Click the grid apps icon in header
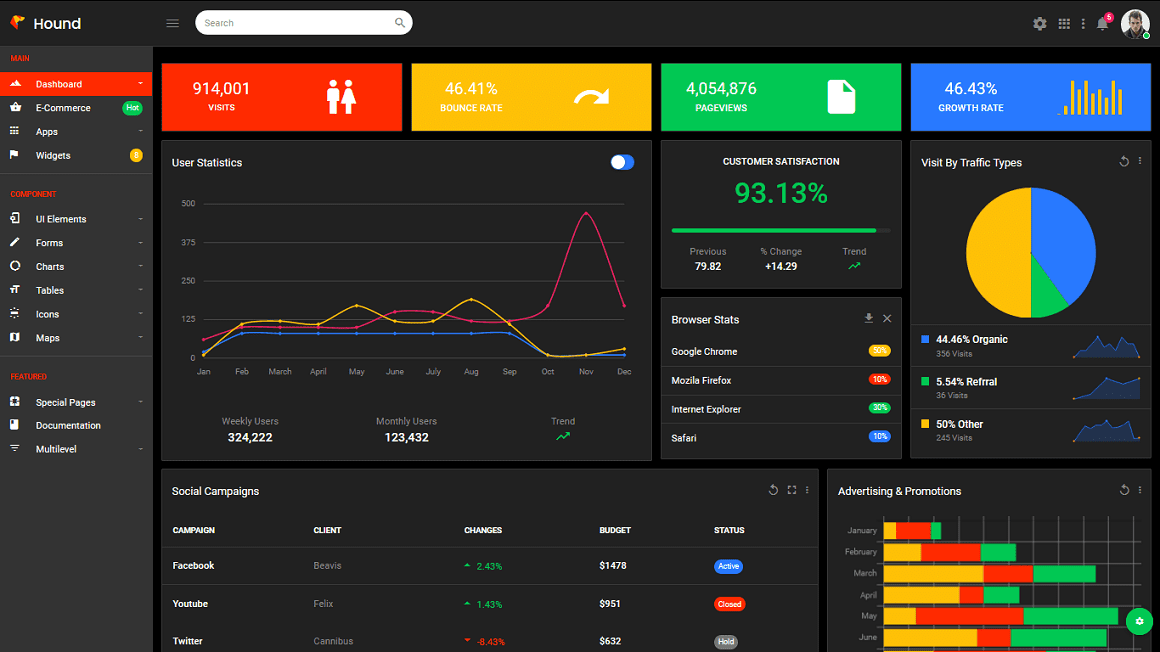 click(x=1064, y=23)
